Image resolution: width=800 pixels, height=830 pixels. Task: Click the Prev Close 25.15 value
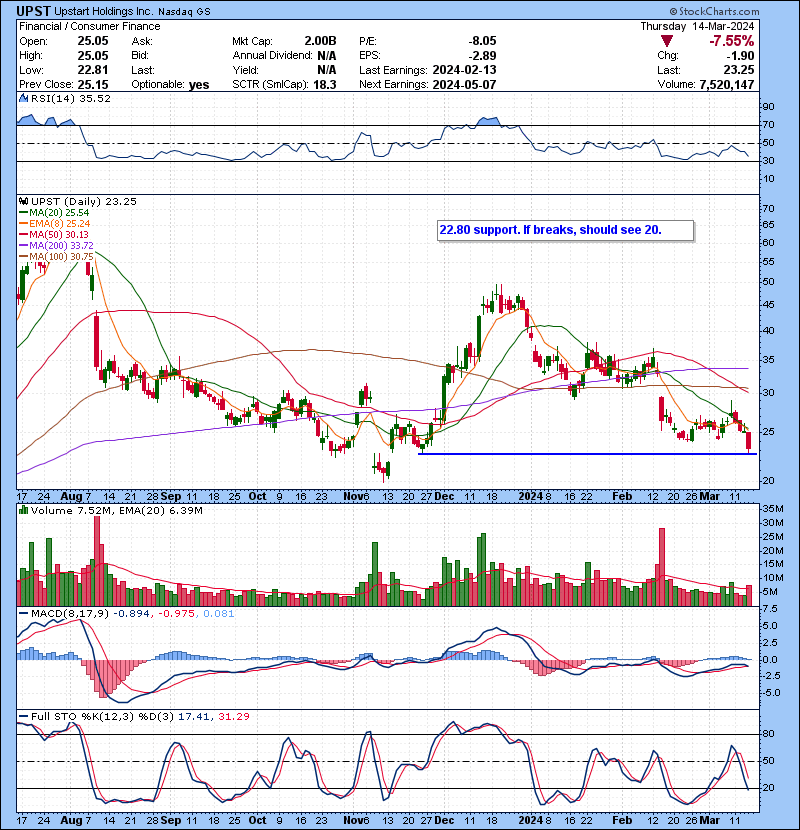(x=93, y=84)
